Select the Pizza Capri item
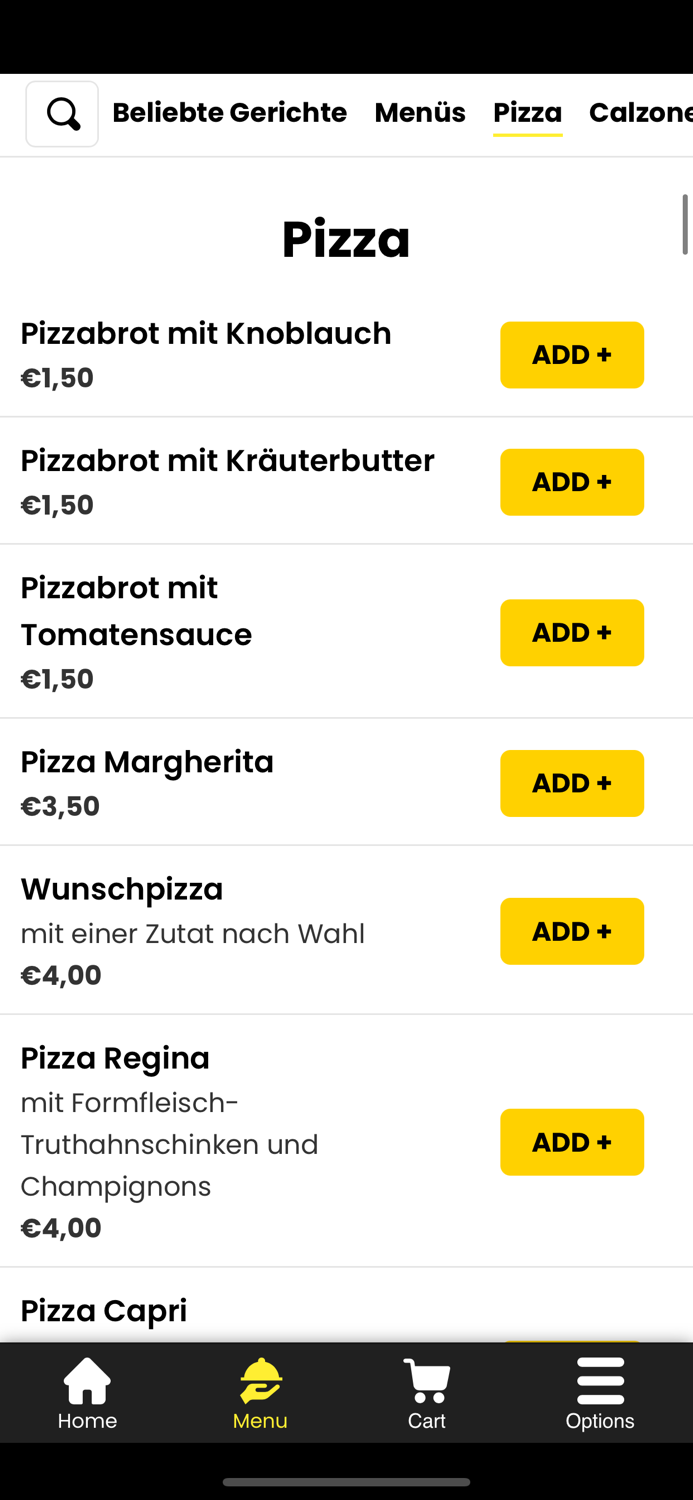Viewport: 693px width, 1500px height. tap(103, 1309)
